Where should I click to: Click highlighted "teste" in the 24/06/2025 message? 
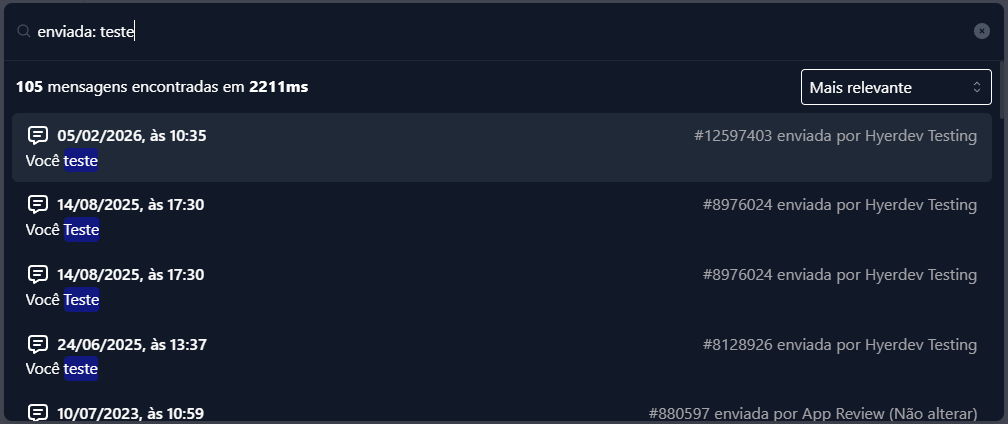coord(81,370)
